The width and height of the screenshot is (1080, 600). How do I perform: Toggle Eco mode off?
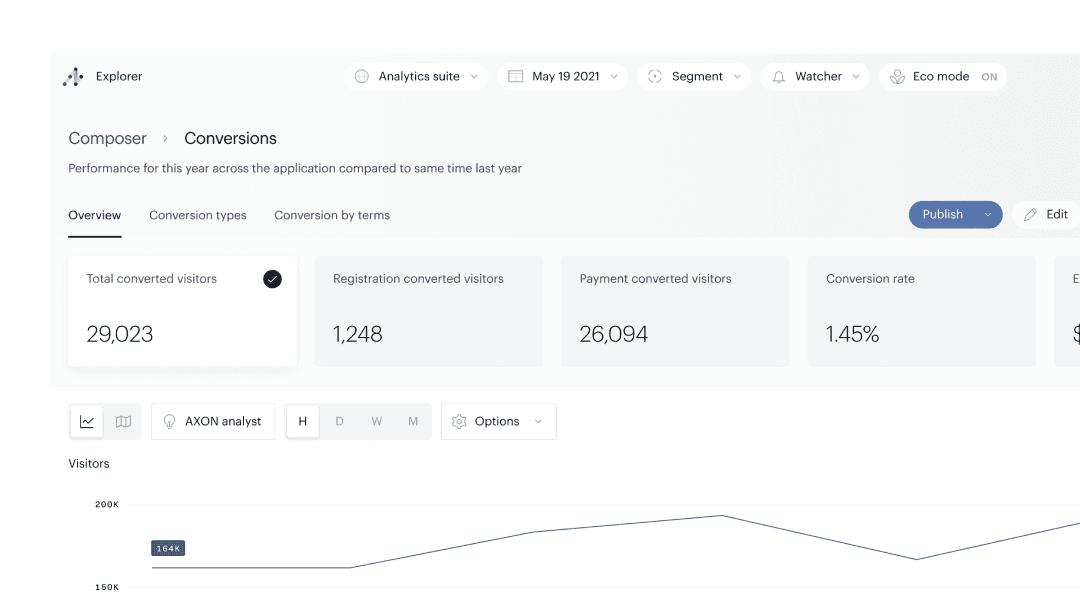pos(988,77)
